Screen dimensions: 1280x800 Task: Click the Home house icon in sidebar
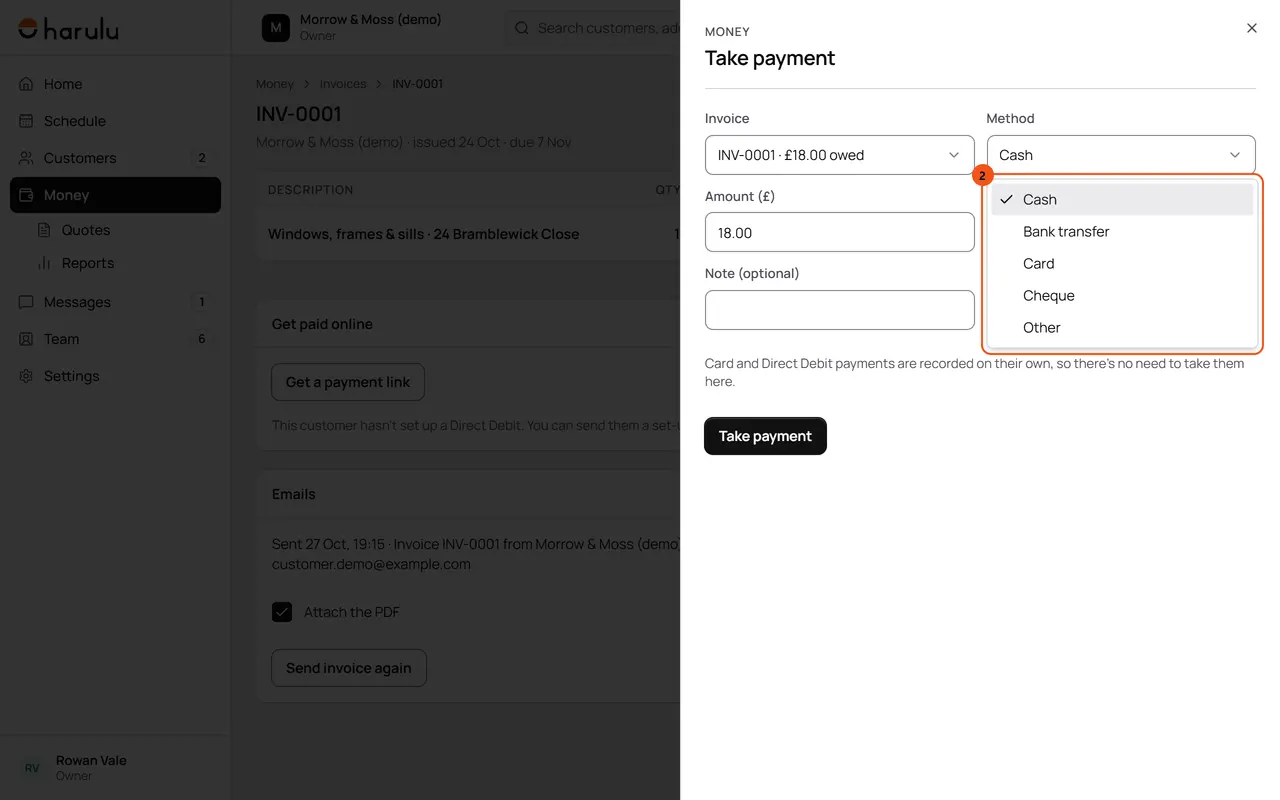point(27,84)
